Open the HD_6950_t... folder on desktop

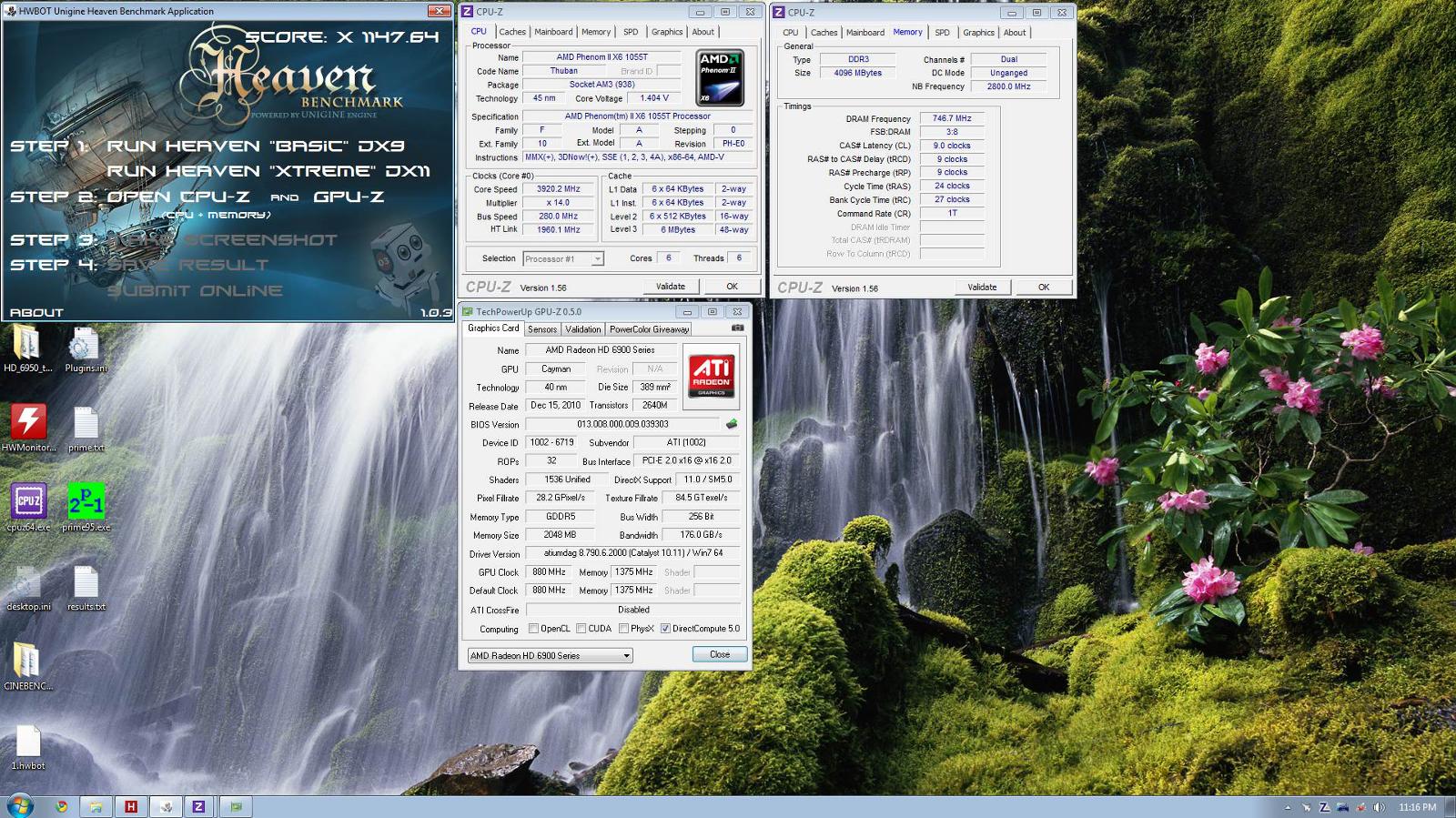click(27, 349)
